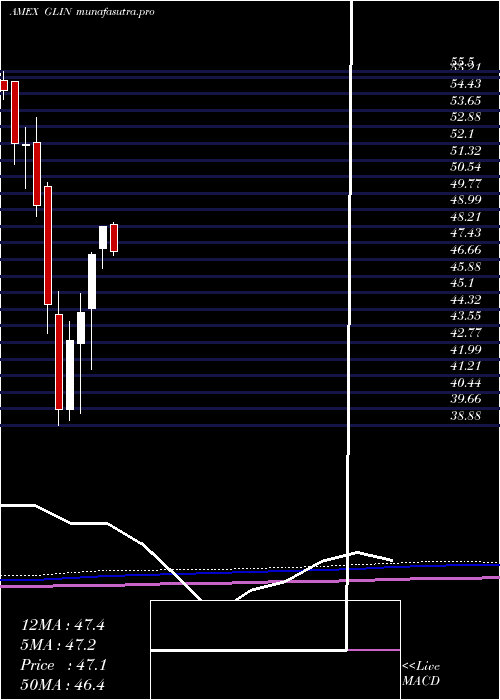Click the 46.66 price axis label
Screen dimensions: 500x700
tap(465, 250)
